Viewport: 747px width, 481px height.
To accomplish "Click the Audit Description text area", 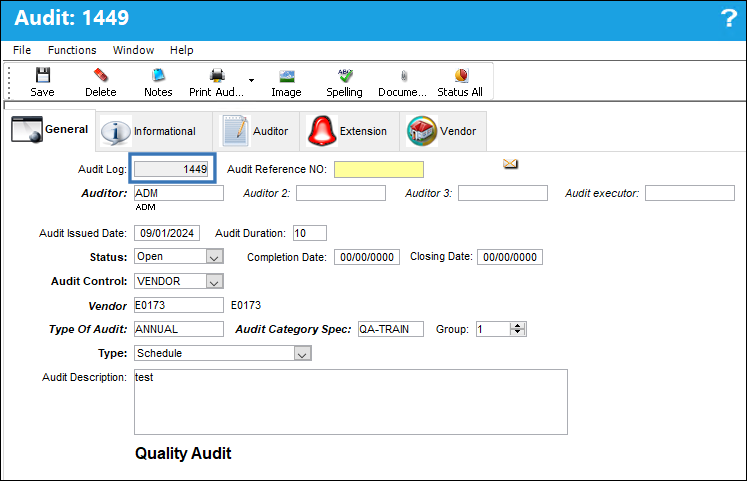I will [351, 402].
